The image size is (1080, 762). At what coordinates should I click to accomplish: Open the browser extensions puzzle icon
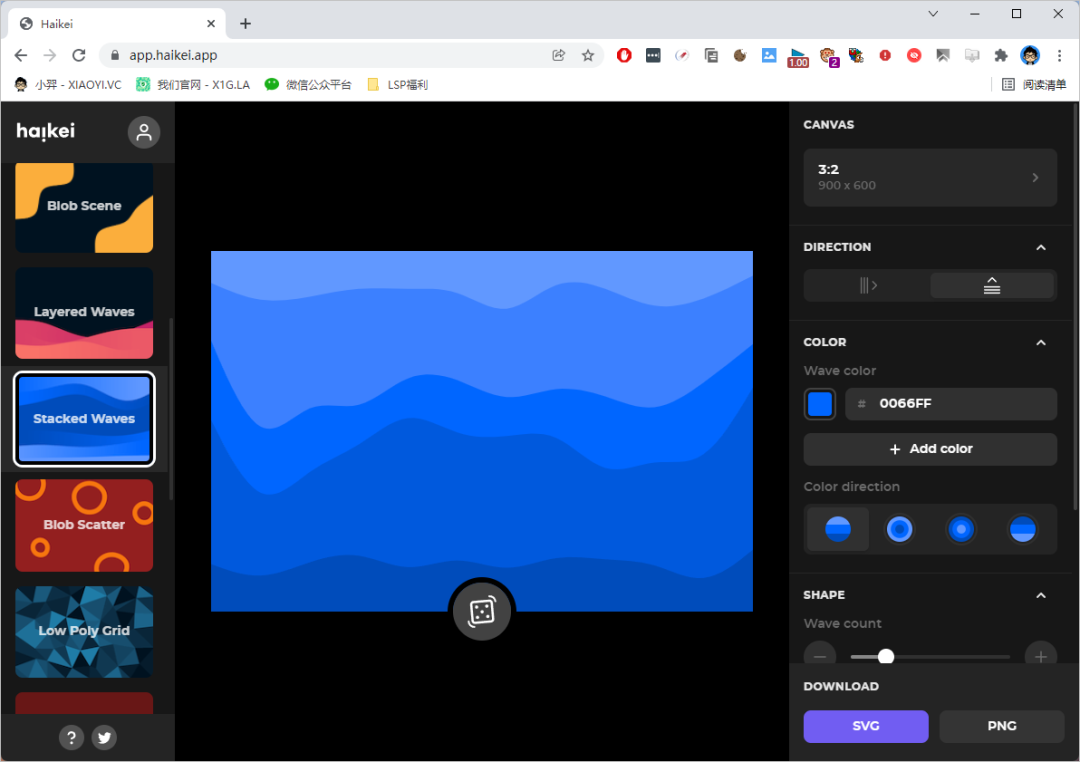point(1001,55)
